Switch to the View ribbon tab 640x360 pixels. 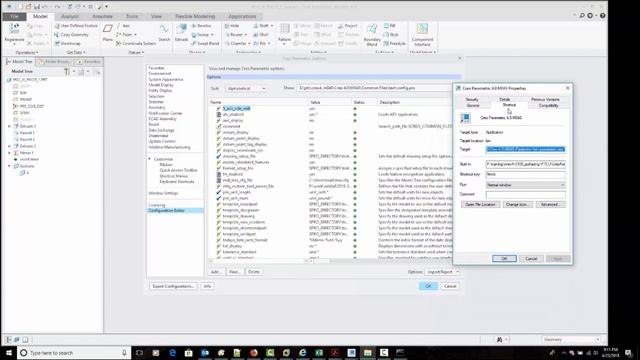click(156, 16)
